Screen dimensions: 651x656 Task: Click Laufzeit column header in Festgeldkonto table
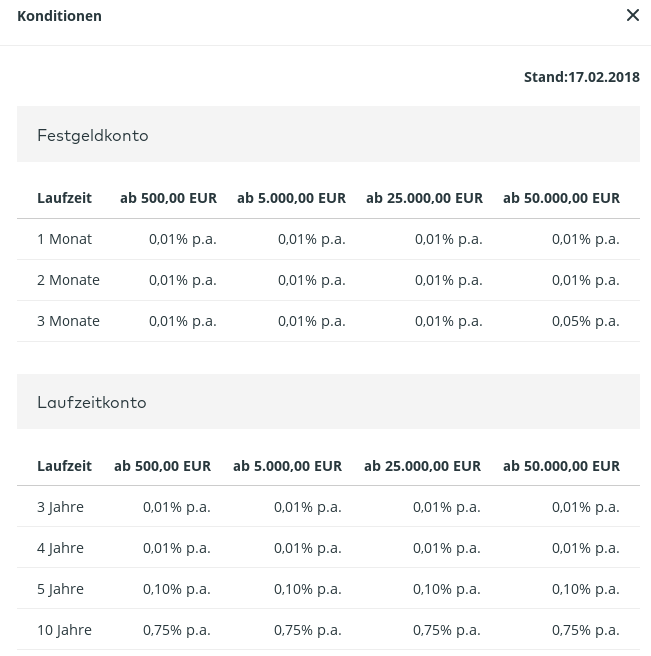[x=64, y=198]
